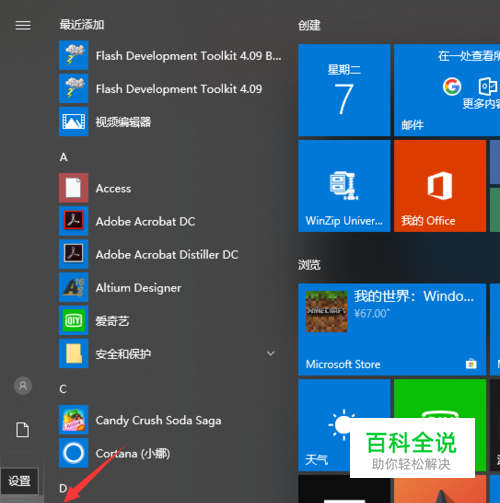Click the 创建 group heading
Screen dimensions: 500x503
point(309,25)
